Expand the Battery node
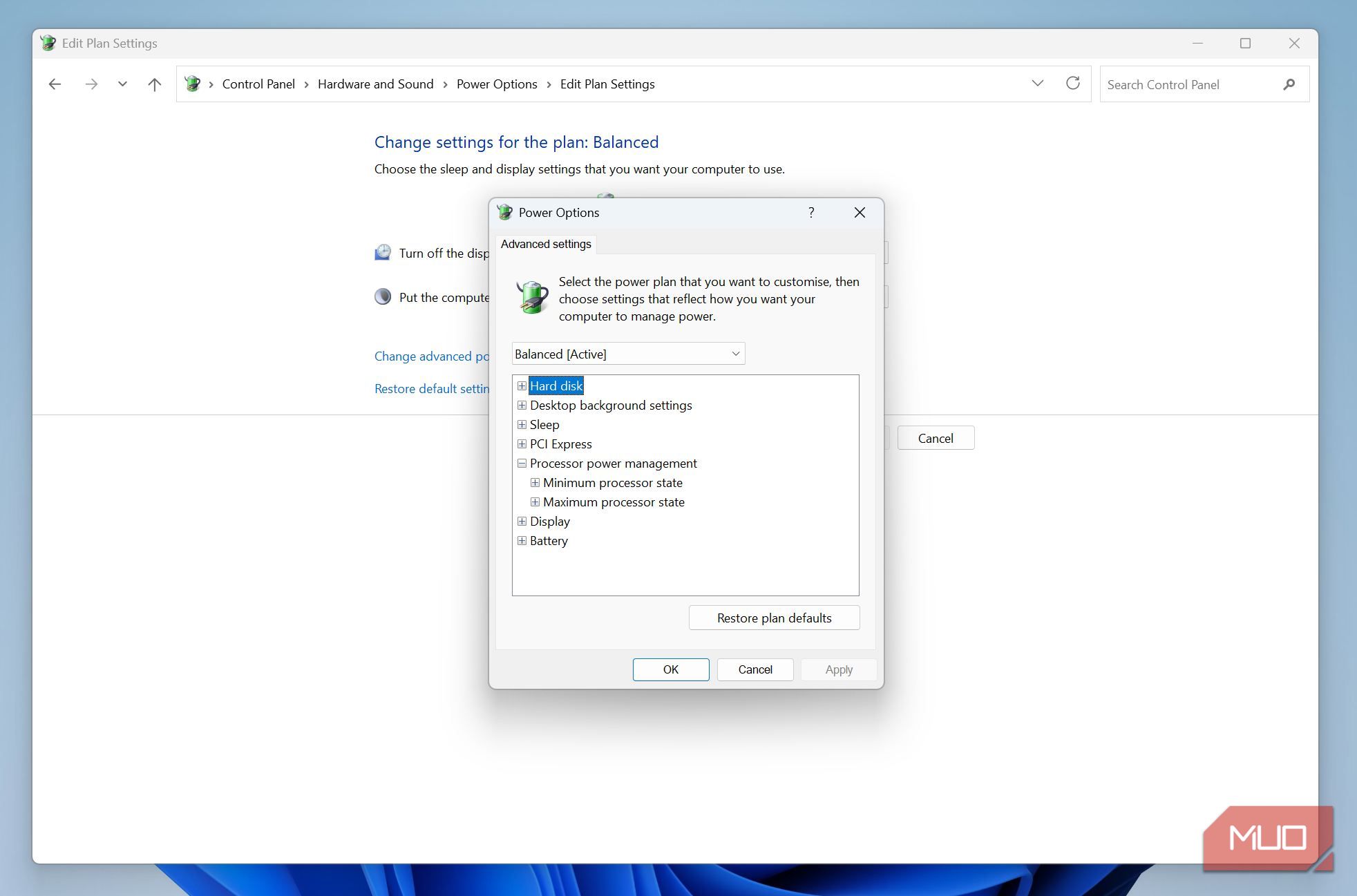 pos(522,541)
